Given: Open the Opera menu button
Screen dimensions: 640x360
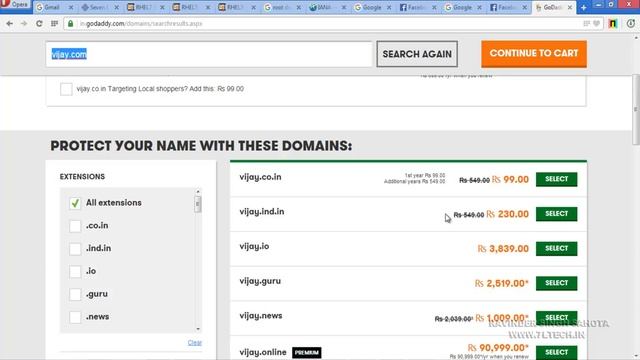Looking at the screenshot, I should 16,5.
